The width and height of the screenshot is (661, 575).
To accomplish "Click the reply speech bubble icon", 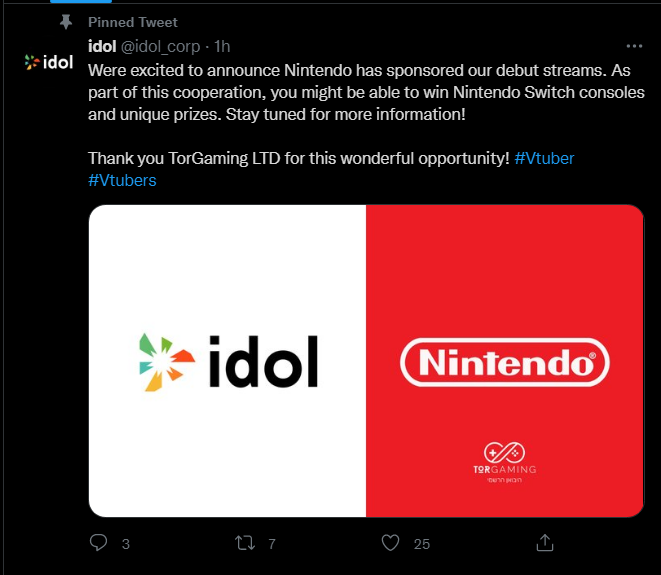I will tap(98, 543).
